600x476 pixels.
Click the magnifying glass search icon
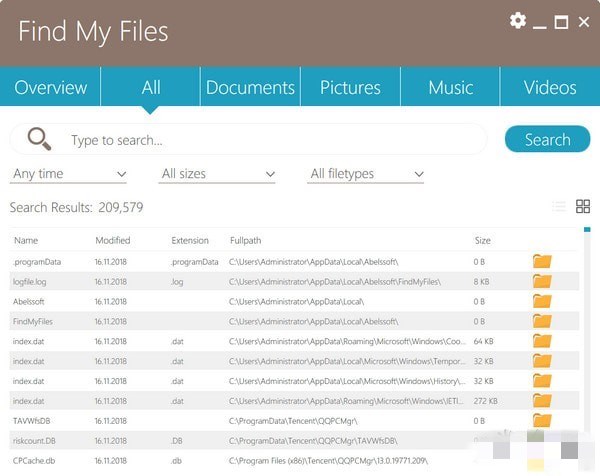click(39, 139)
